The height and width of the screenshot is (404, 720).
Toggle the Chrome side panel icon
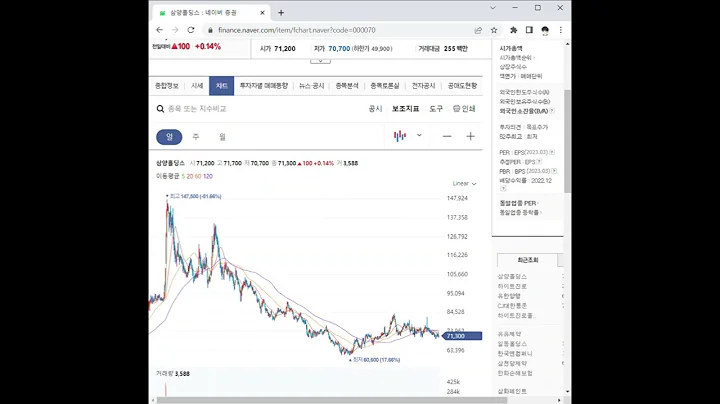(x=529, y=30)
